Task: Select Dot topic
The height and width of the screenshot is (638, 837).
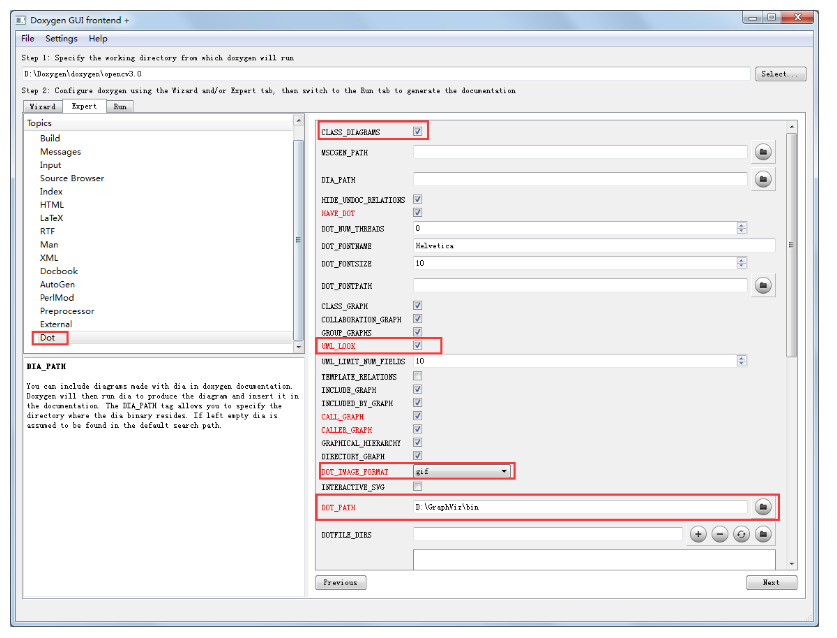Action: [48, 337]
